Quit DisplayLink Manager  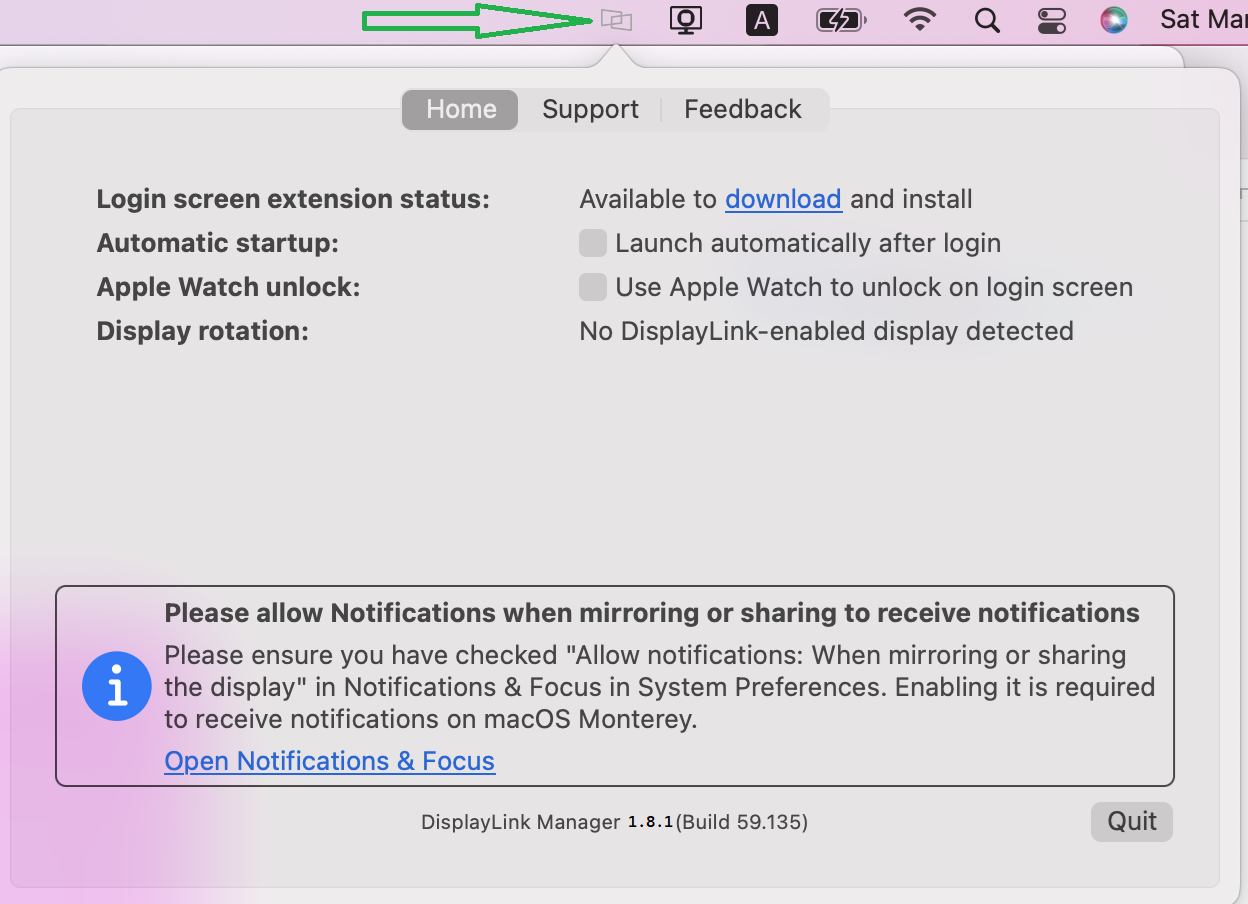pos(1131,821)
